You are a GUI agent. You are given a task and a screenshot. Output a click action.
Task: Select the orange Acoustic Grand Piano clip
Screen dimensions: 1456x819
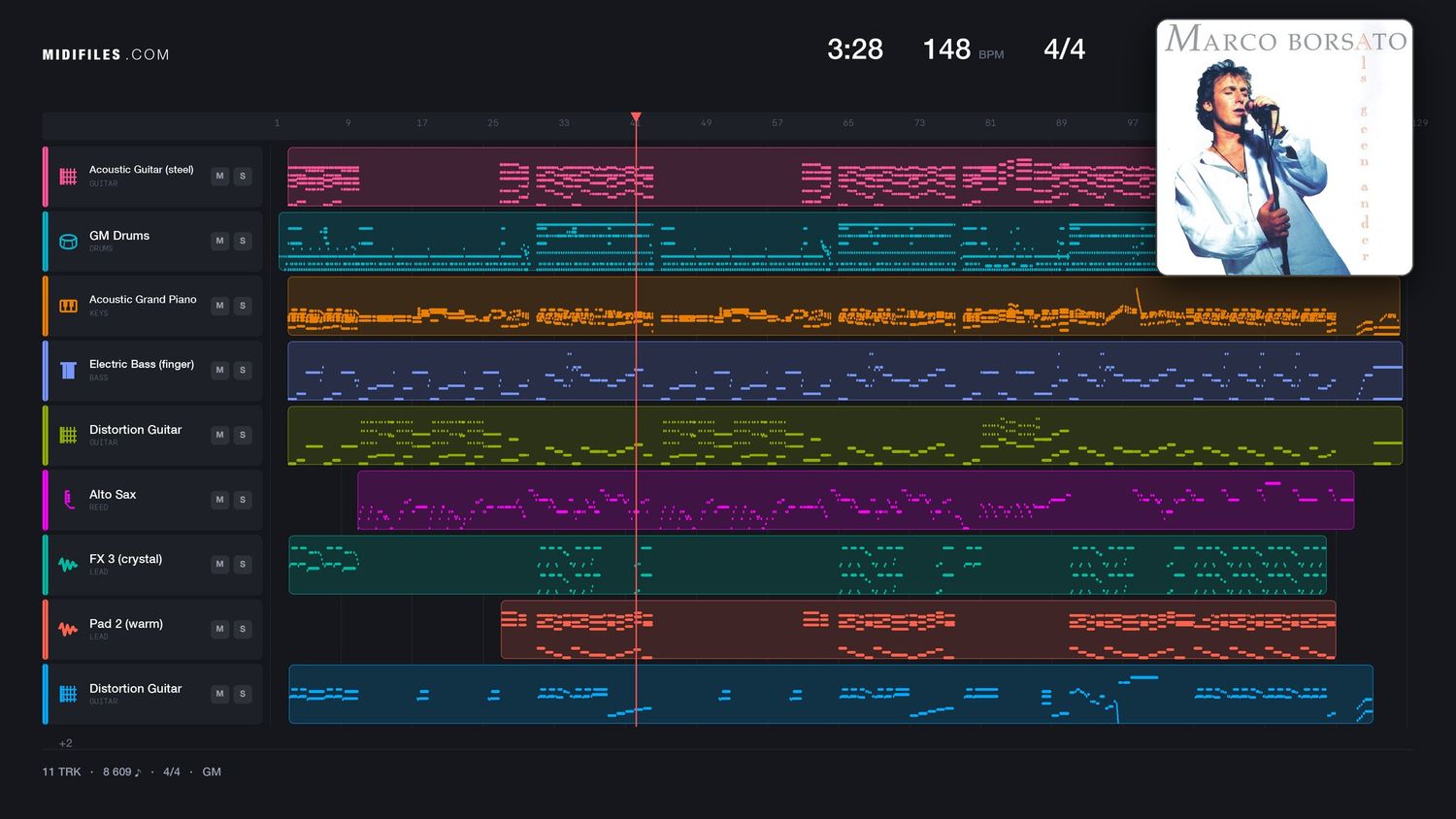click(x=844, y=306)
